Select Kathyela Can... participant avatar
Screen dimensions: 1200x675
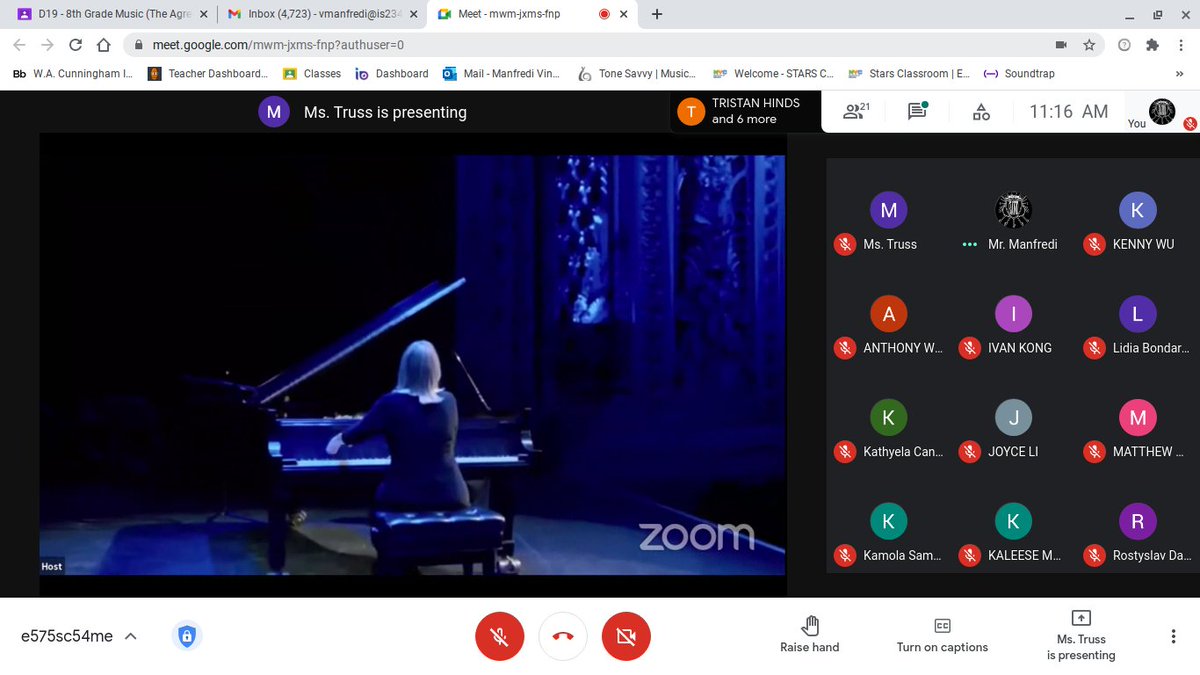tap(889, 418)
